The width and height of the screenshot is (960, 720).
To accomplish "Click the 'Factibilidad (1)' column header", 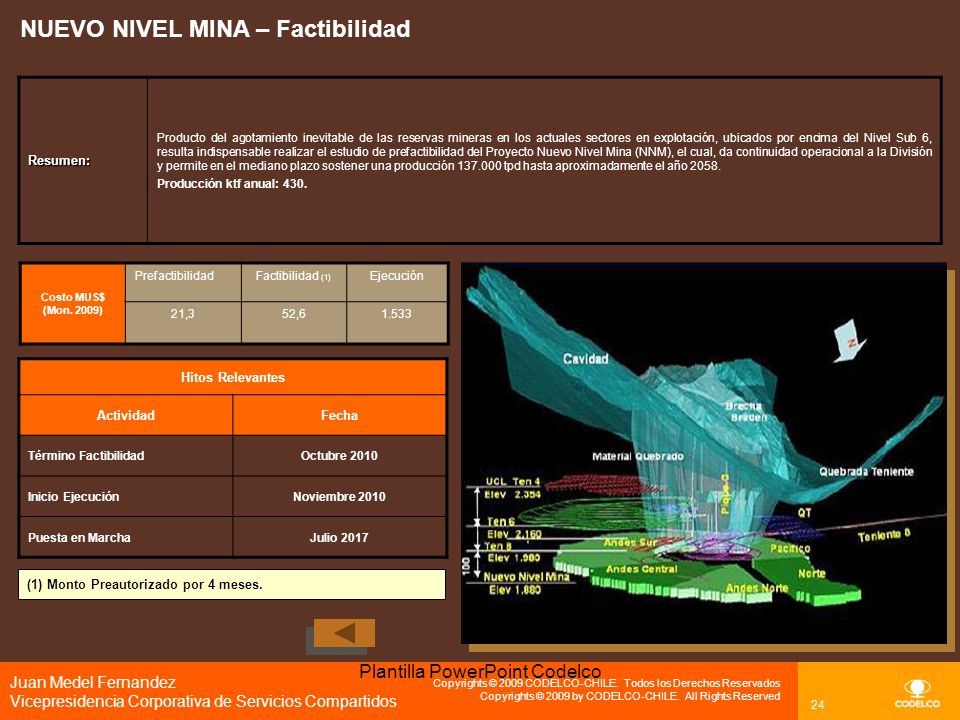I will coord(294,282).
